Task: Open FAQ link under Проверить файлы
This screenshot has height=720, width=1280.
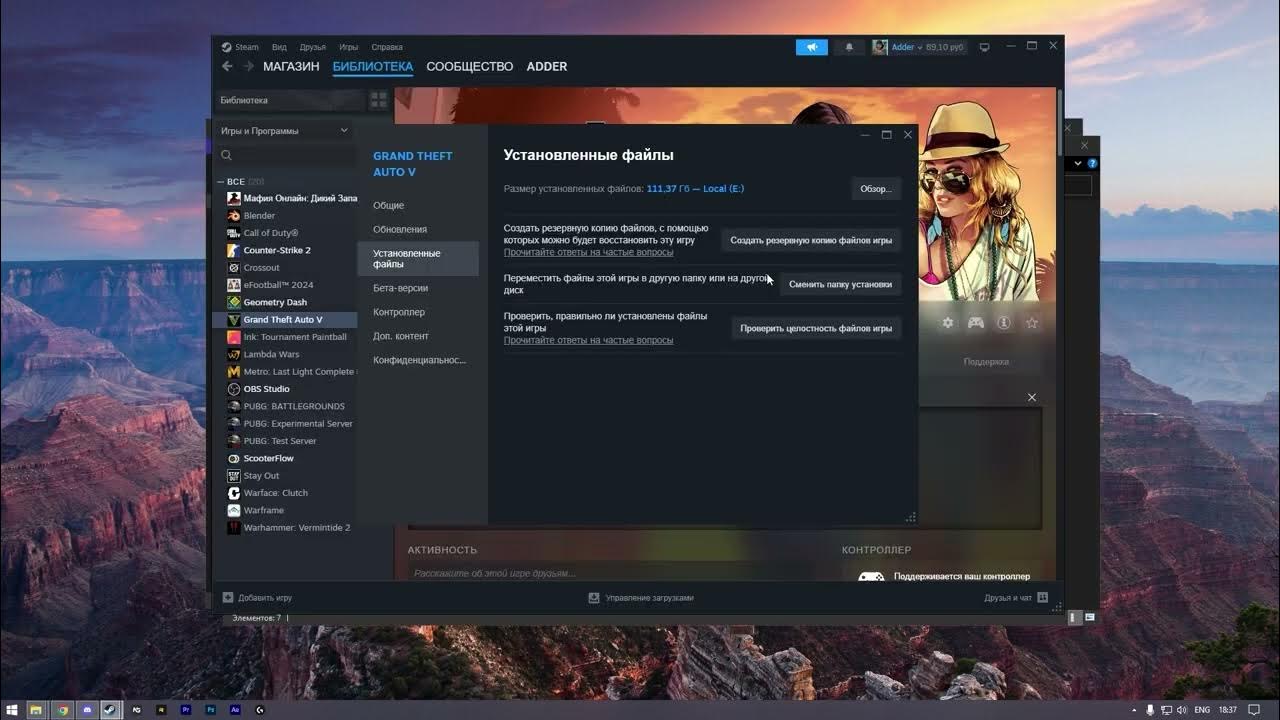Action: pos(588,340)
